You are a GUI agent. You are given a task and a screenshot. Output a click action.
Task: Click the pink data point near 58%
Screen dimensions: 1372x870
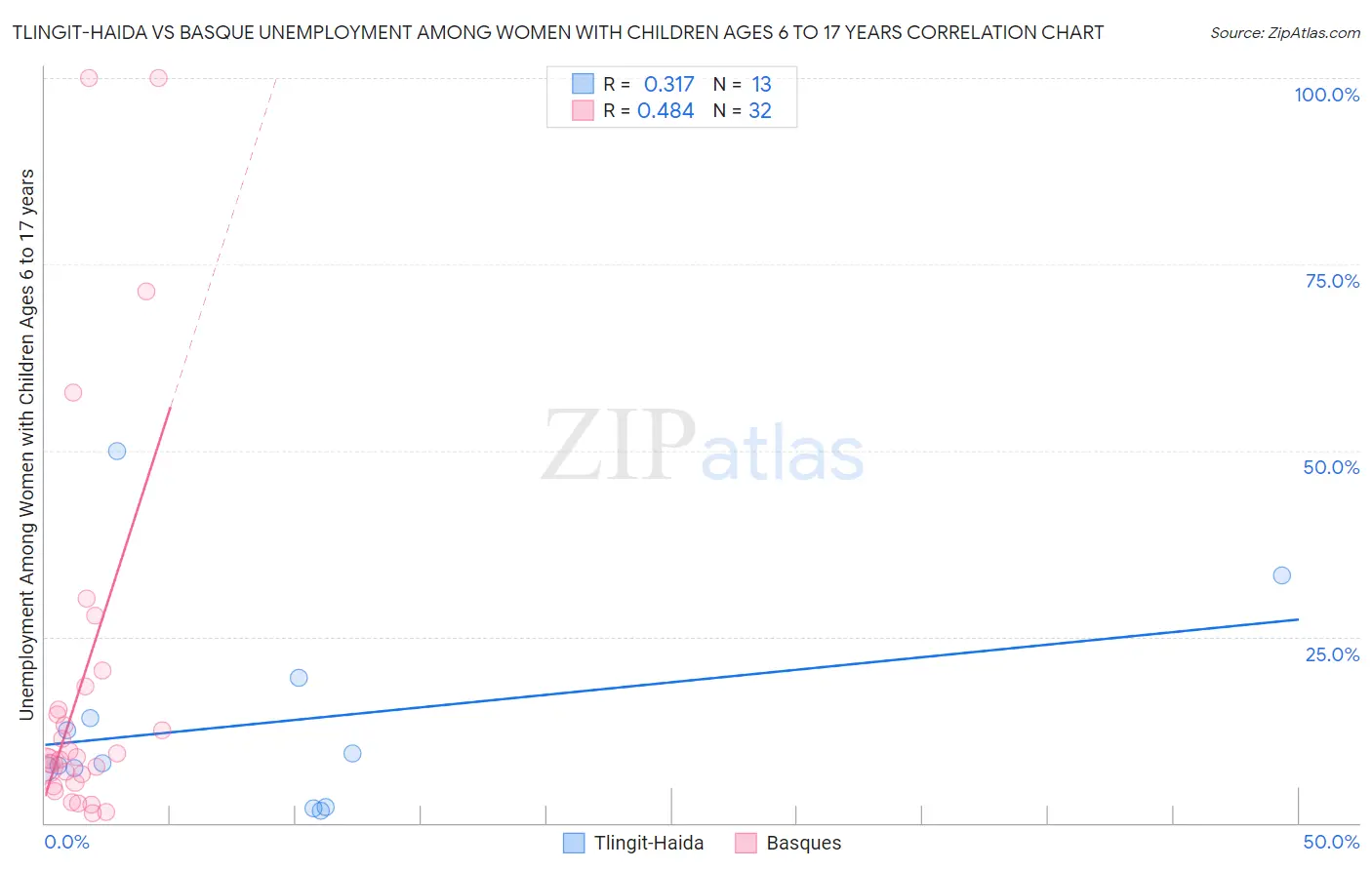click(x=73, y=392)
